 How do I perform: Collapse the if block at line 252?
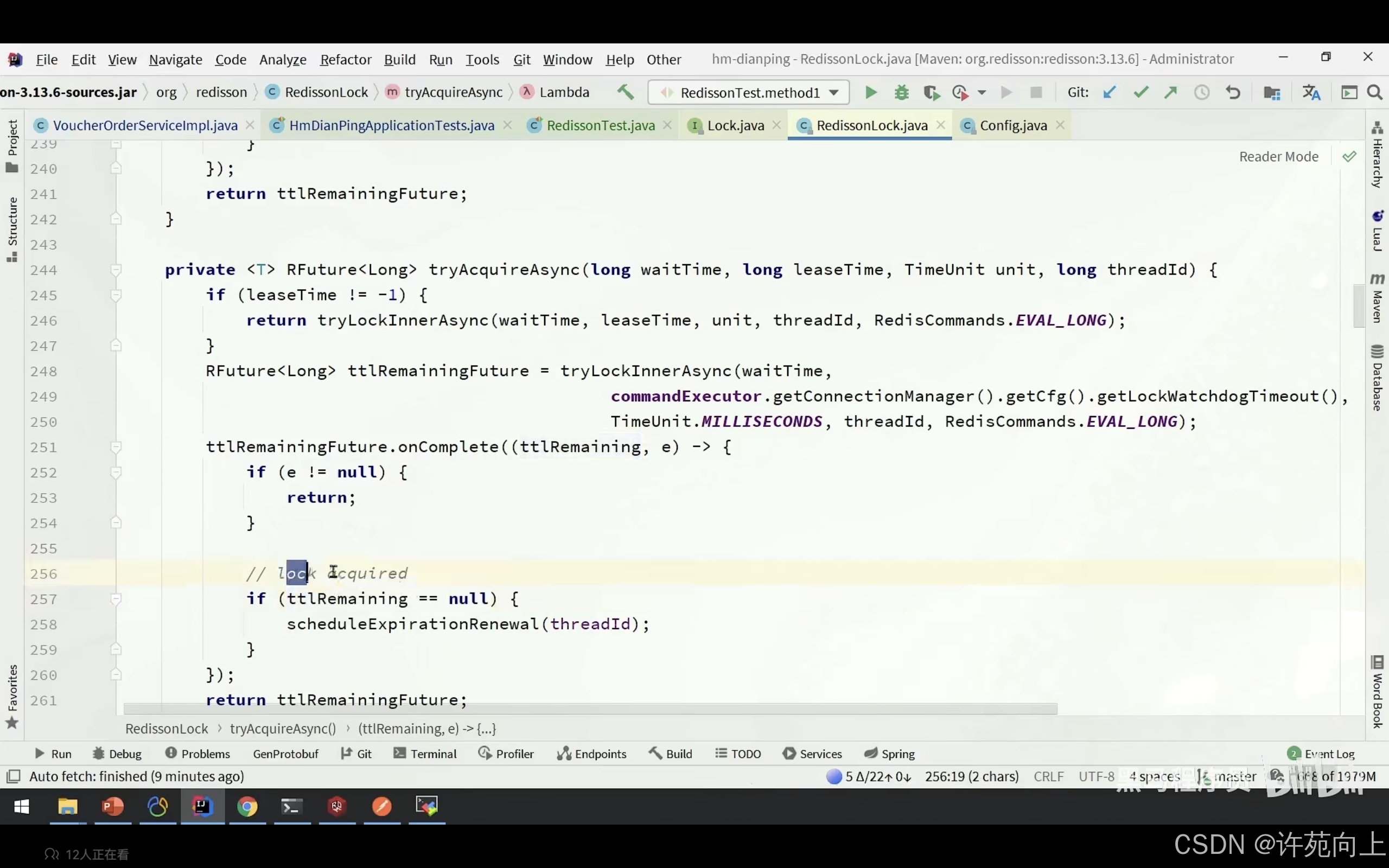[x=116, y=473]
